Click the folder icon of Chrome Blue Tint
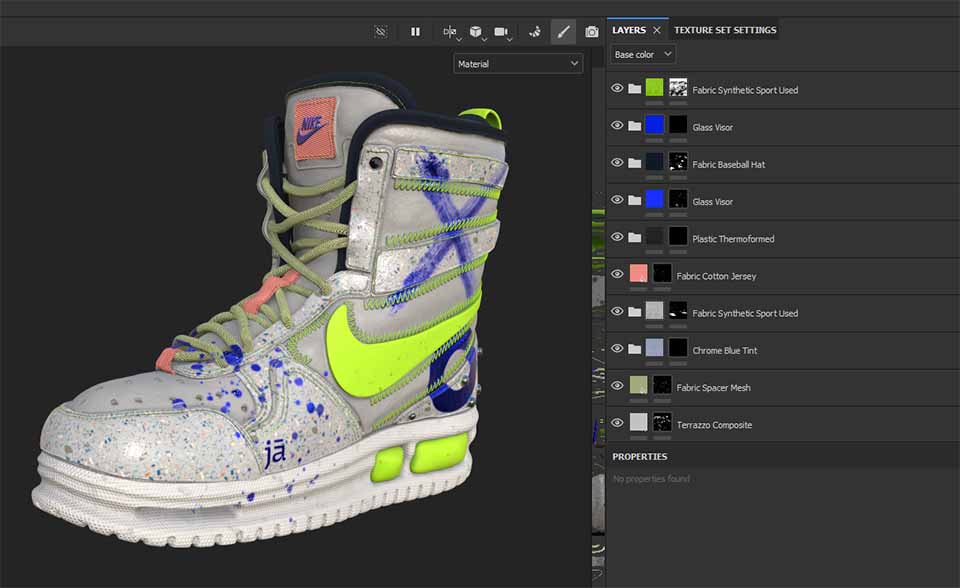This screenshot has width=960, height=588. (x=635, y=350)
